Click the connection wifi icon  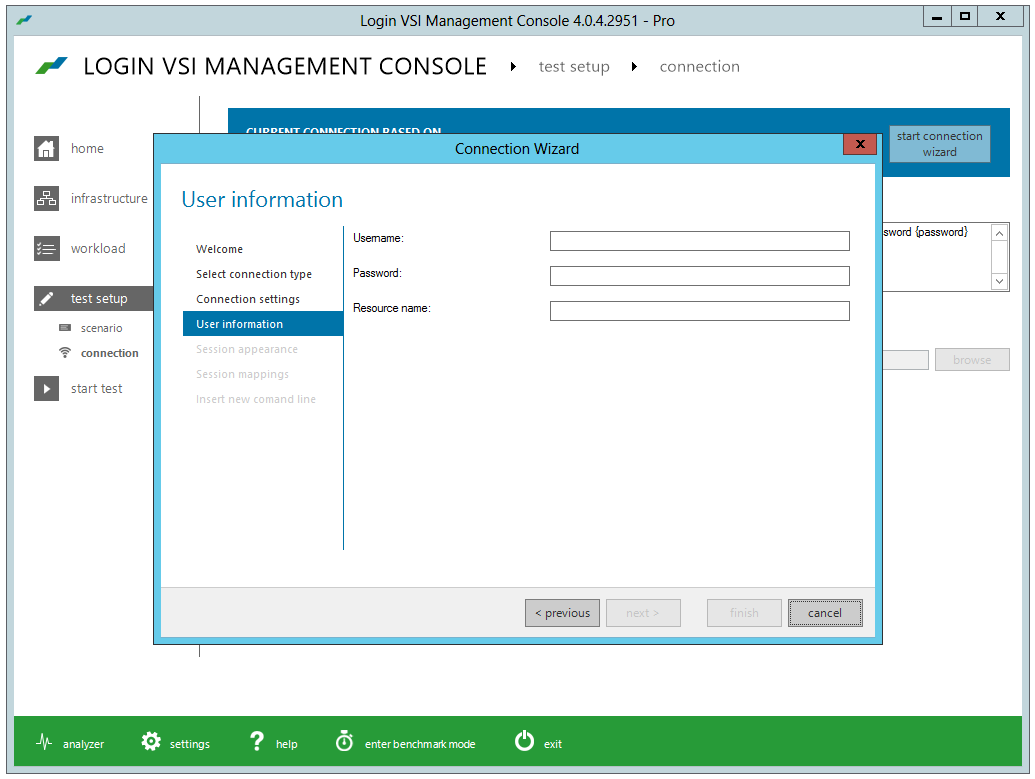coord(65,353)
